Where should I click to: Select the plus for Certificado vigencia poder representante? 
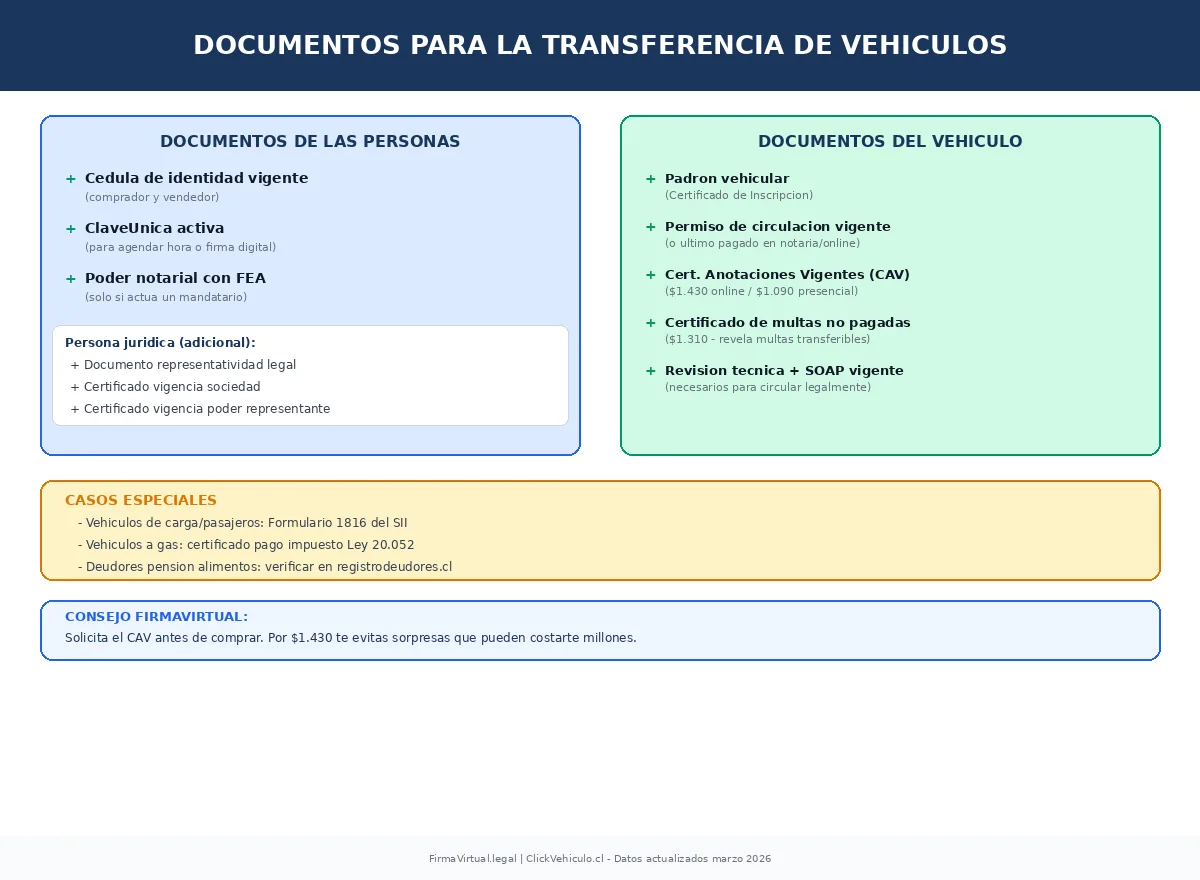[74, 409]
